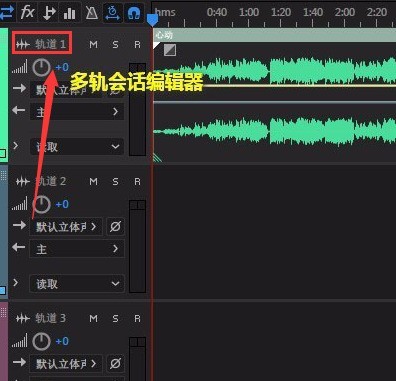Click the +0 volume value on 轨道 3
396x381 pixels.
pyautogui.click(x=62, y=341)
